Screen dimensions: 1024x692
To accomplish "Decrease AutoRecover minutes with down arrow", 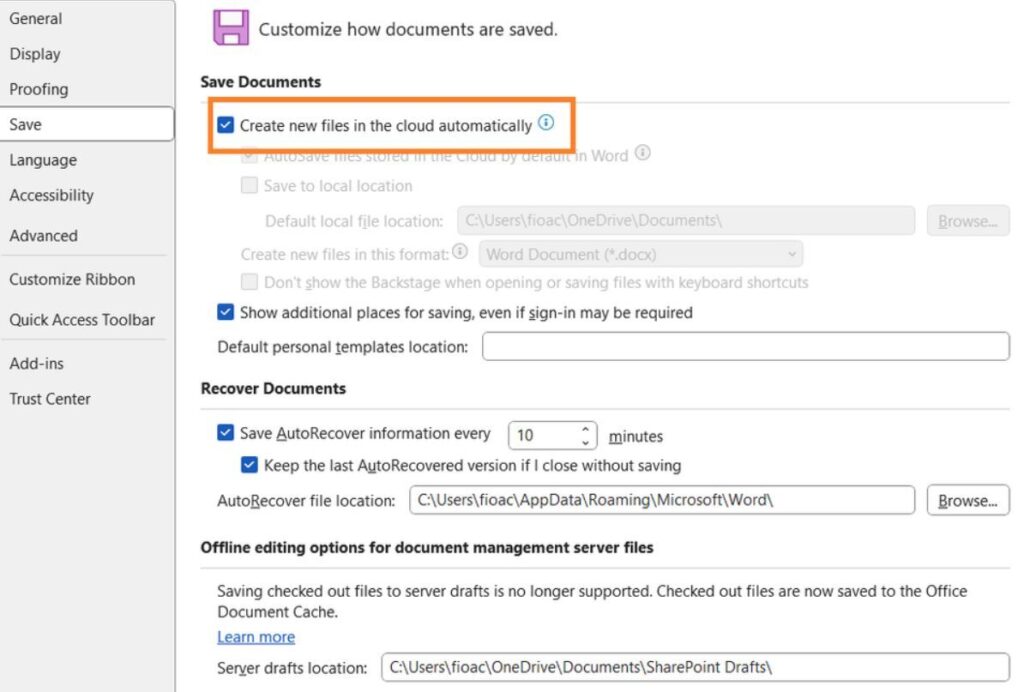I will coord(586,442).
